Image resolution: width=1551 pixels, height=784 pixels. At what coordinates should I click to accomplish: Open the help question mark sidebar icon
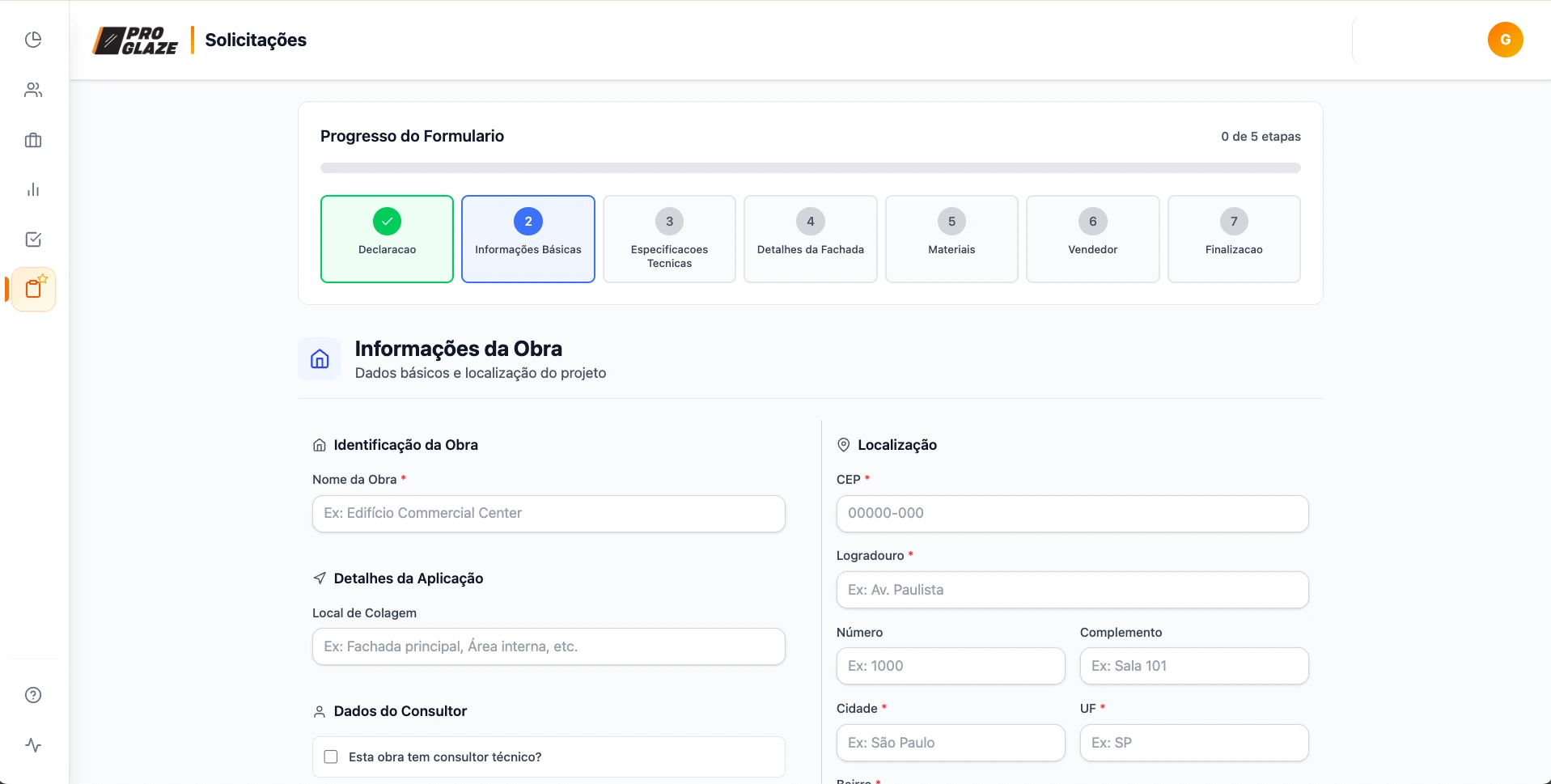pos(33,695)
